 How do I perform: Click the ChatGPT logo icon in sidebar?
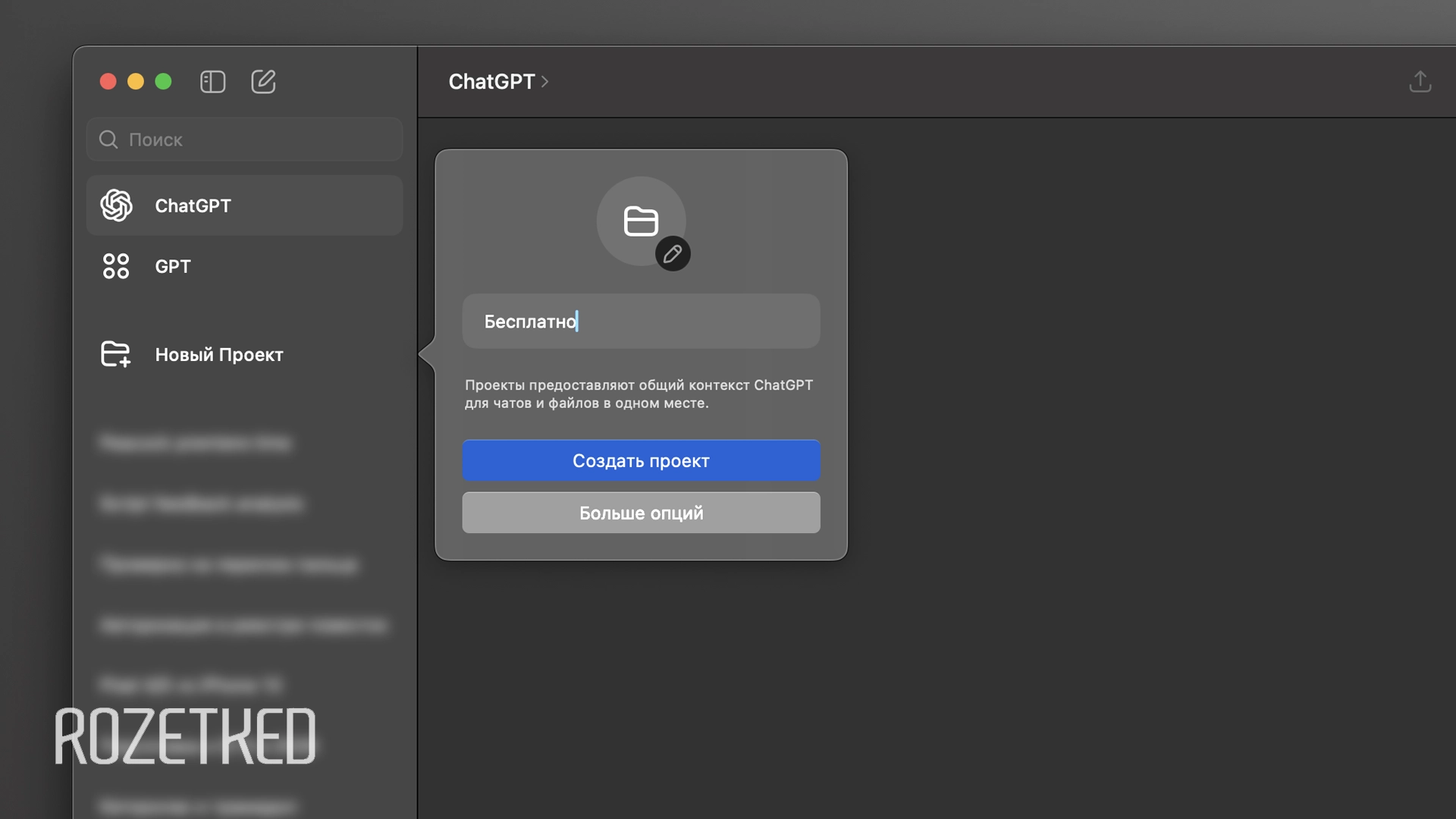tap(116, 205)
